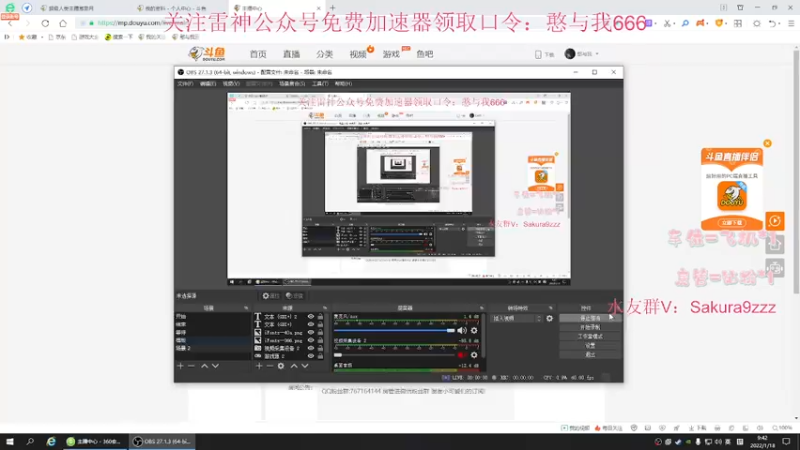Add a new scene with plus icon
Image resolution: width=800 pixels, height=450 pixels.
(x=180, y=366)
